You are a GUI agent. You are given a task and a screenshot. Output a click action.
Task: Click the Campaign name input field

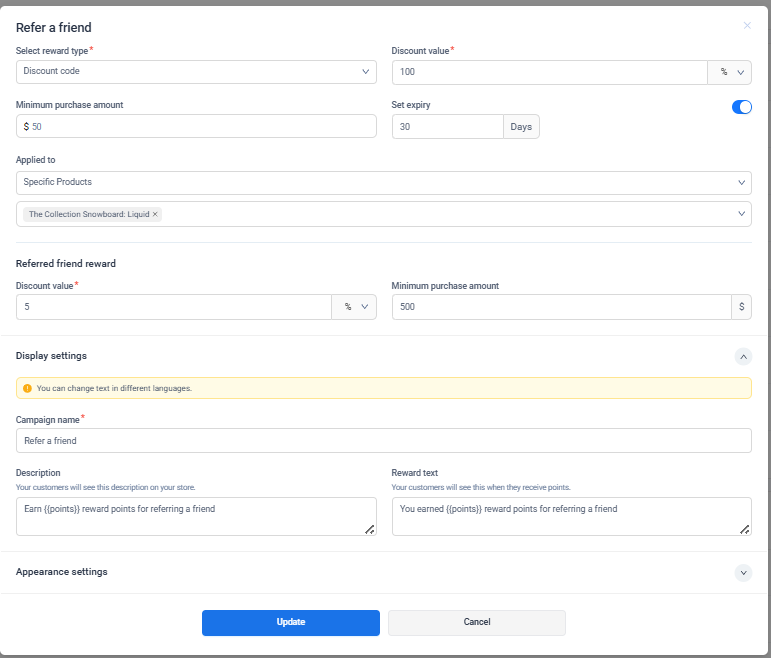click(x=383, y=440)
